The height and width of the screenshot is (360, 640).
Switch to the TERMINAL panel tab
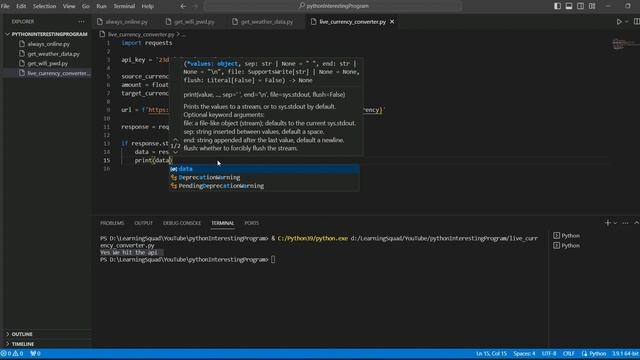coord(222,223)
